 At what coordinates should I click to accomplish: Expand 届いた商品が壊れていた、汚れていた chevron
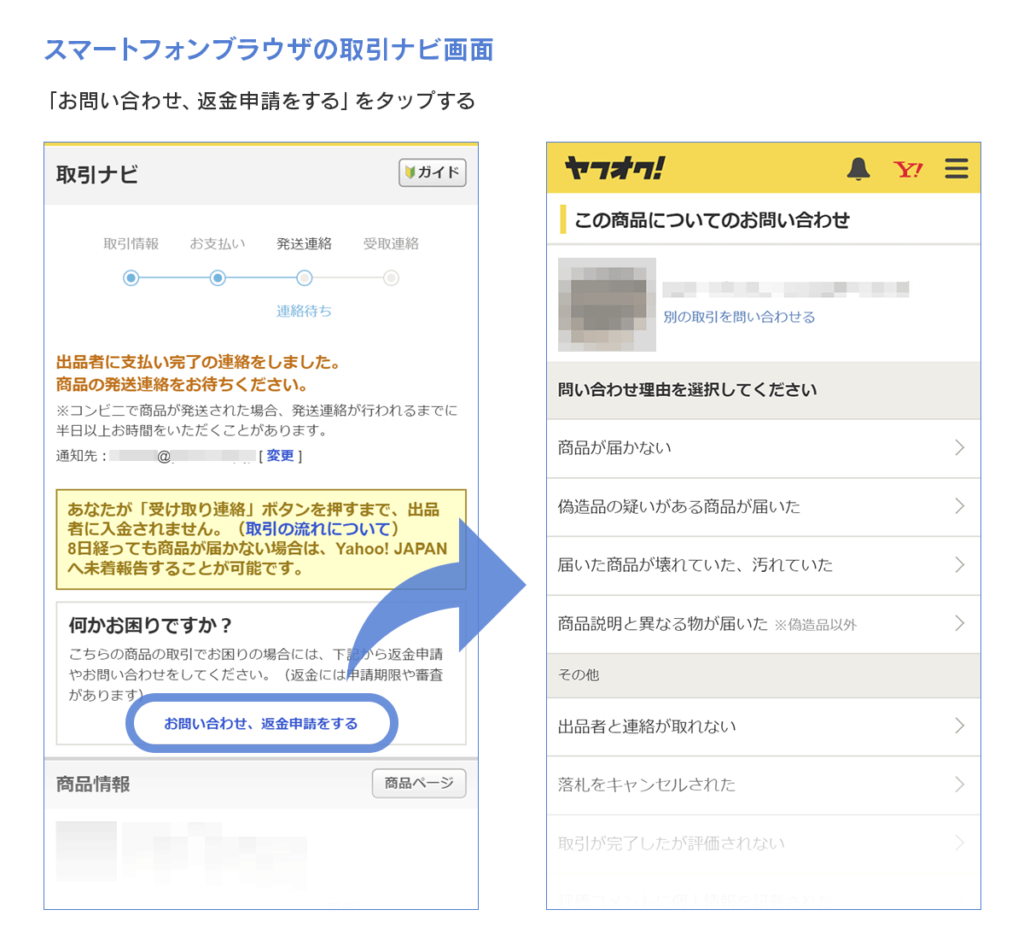[x=959, y=565]
